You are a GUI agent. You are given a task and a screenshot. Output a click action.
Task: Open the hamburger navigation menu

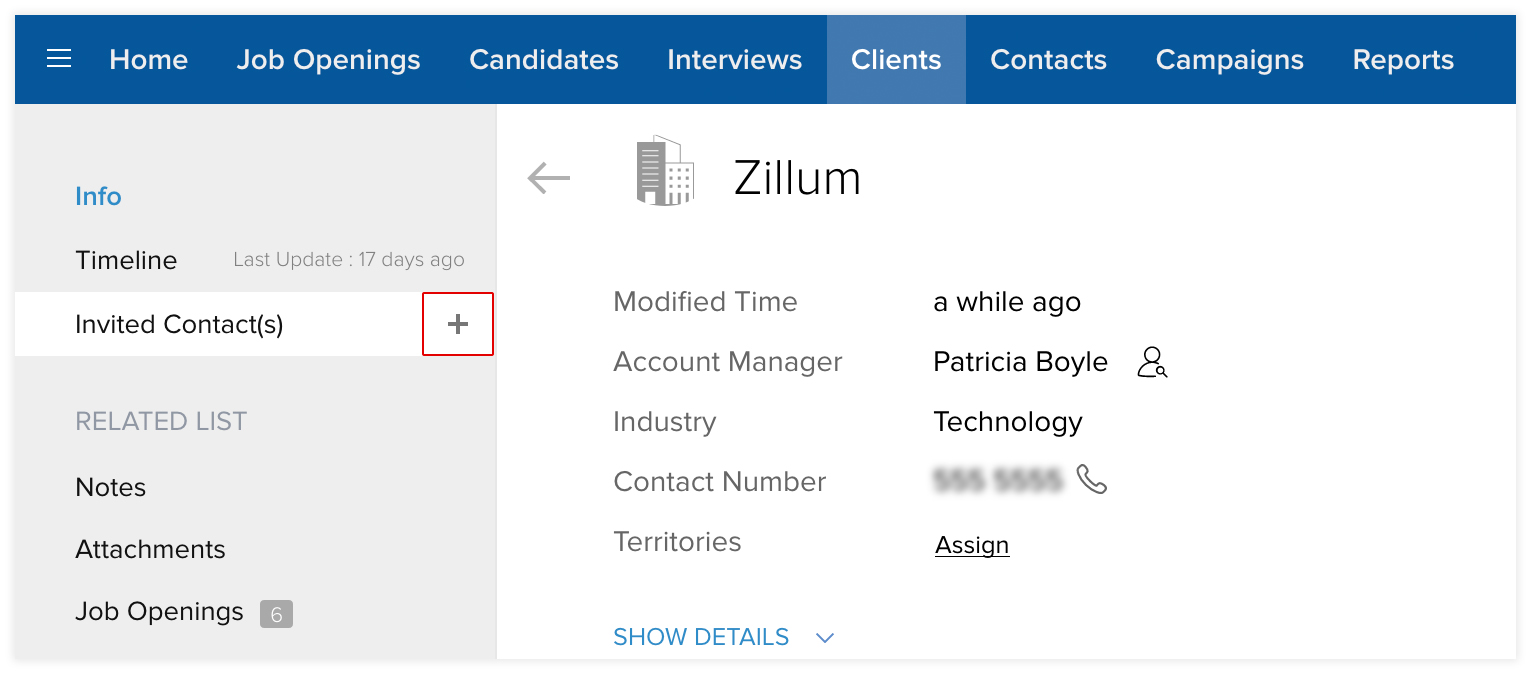[x=60, y=60]
